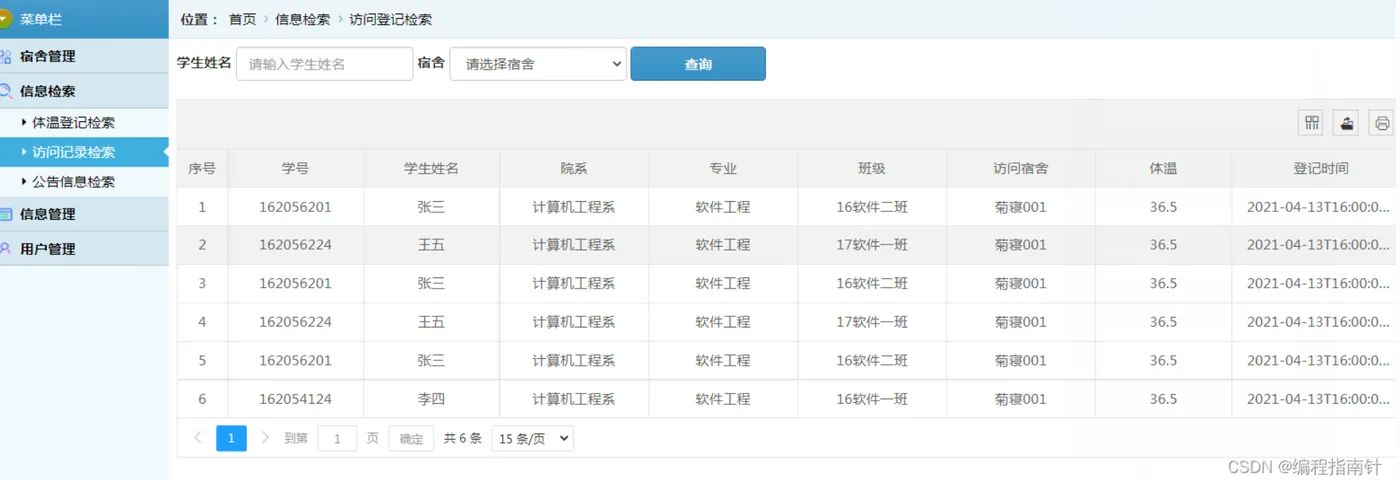The height and width of the screenshot is (480, 1400).
Task: Click the 体温 column header
Action: 1163,169
